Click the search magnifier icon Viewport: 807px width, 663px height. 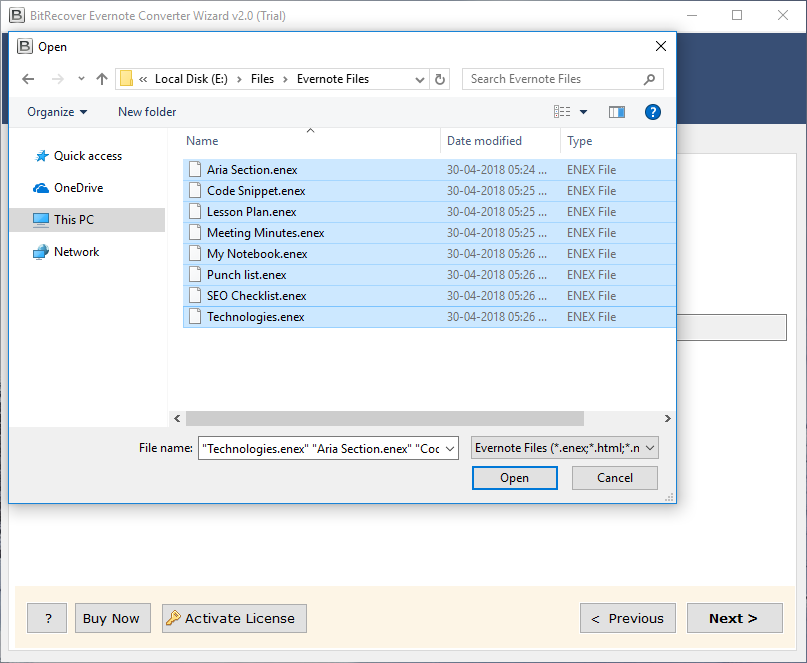pyautogui.click(x=650, y=79)
